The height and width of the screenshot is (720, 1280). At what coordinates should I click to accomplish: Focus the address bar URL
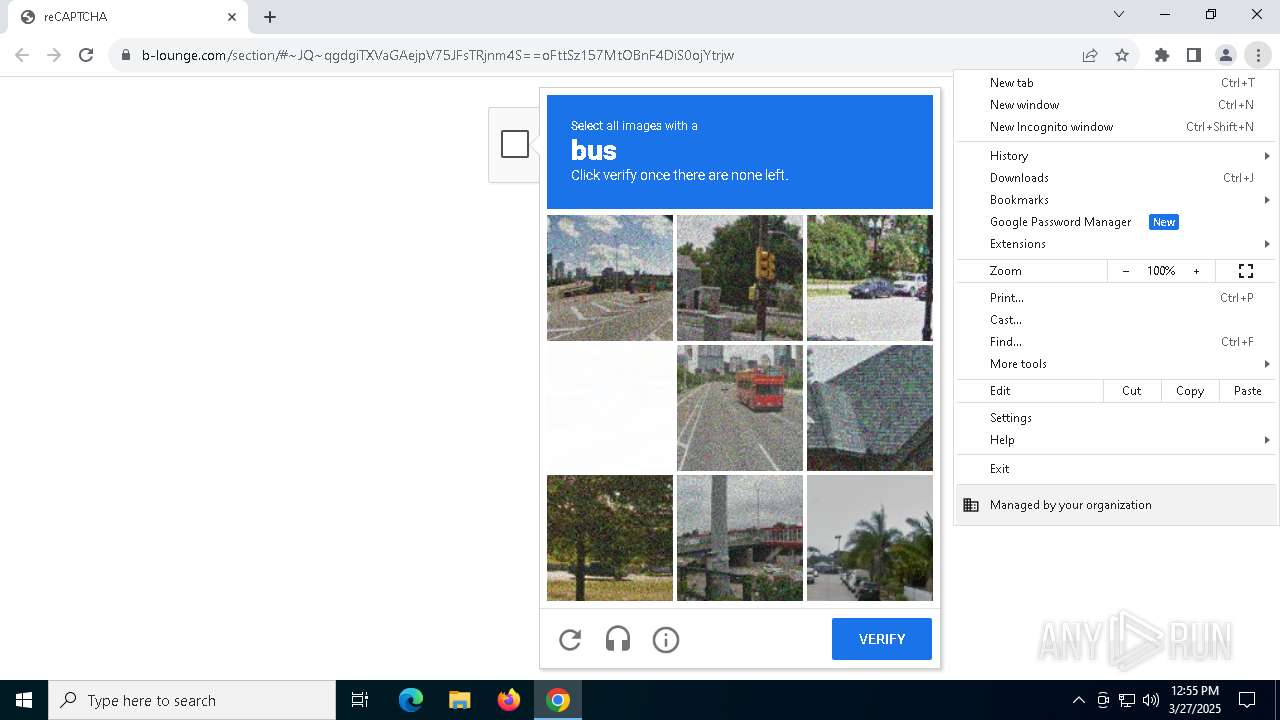point(438,55)
